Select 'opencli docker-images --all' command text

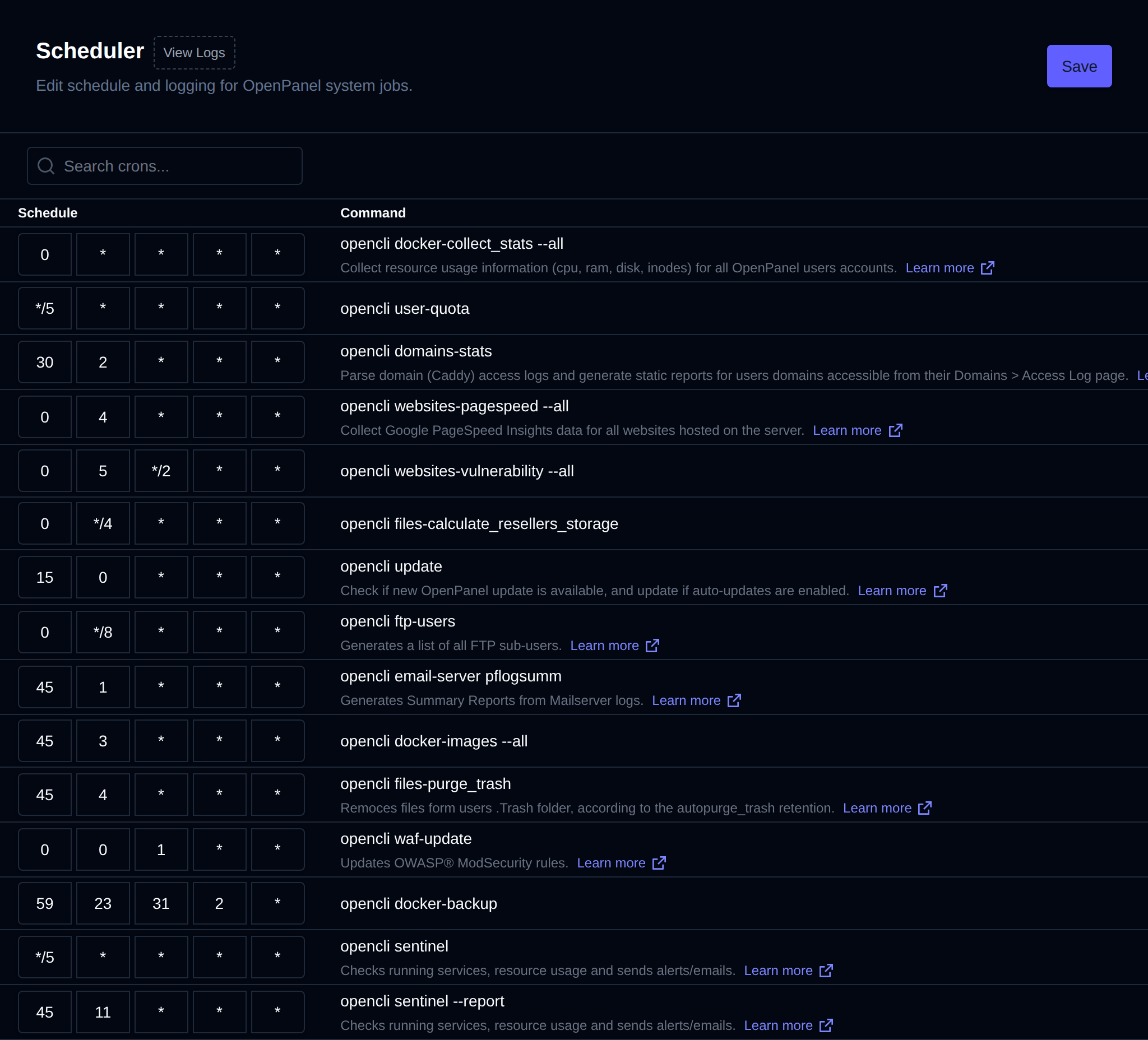[x=434, y=741]
